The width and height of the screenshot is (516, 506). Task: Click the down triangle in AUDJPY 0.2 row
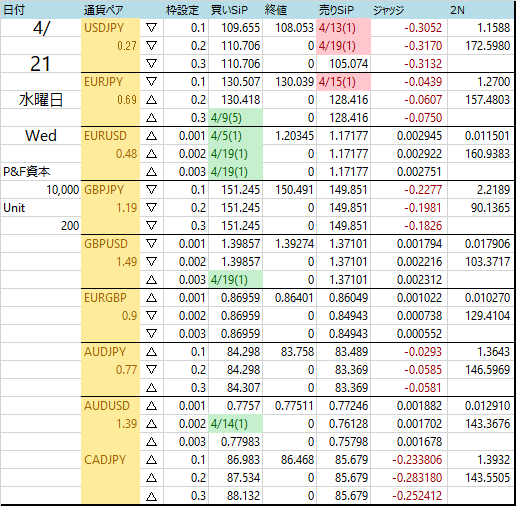point(152,370)
